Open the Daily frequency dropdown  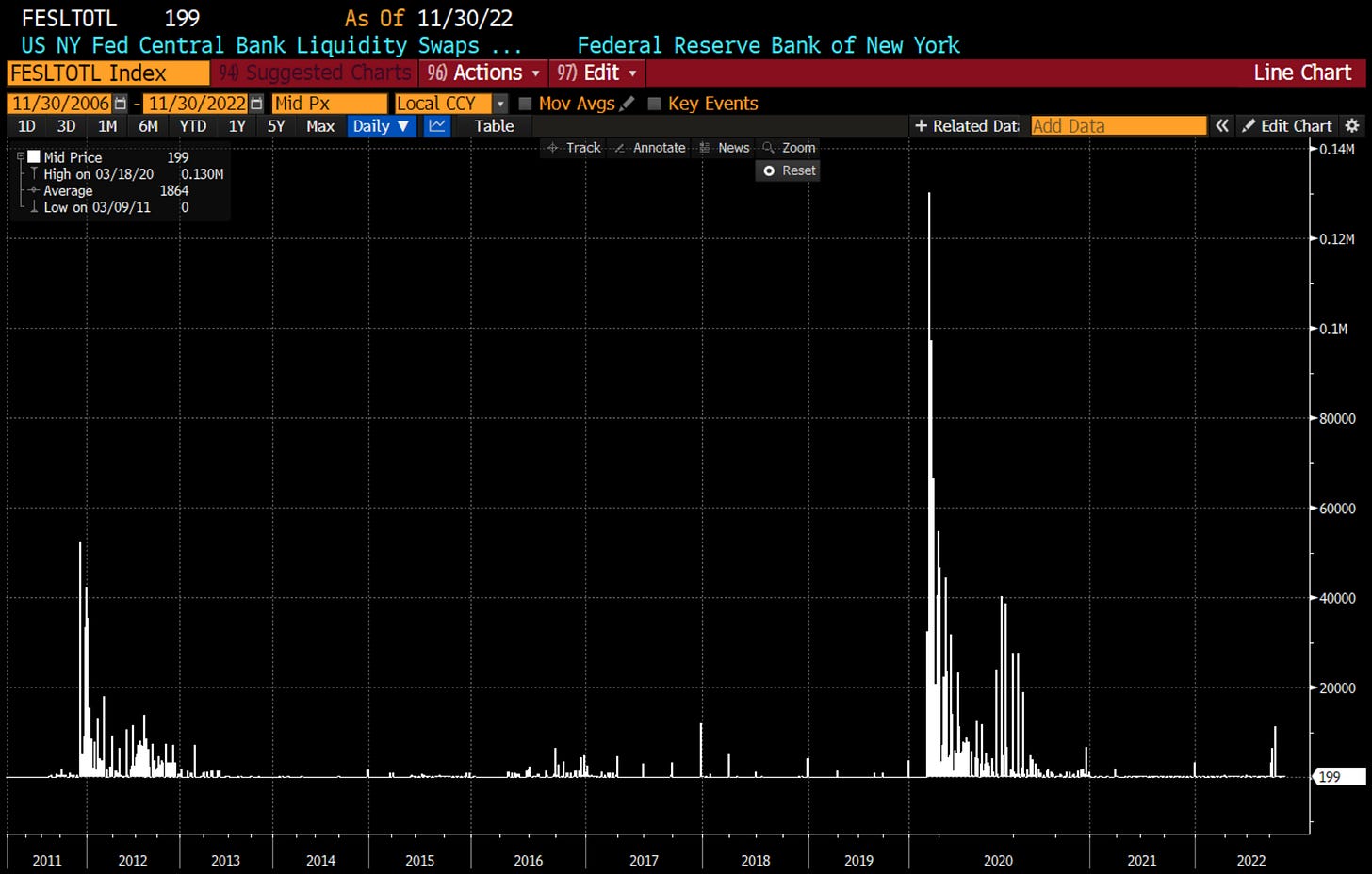tap(381, 125)
